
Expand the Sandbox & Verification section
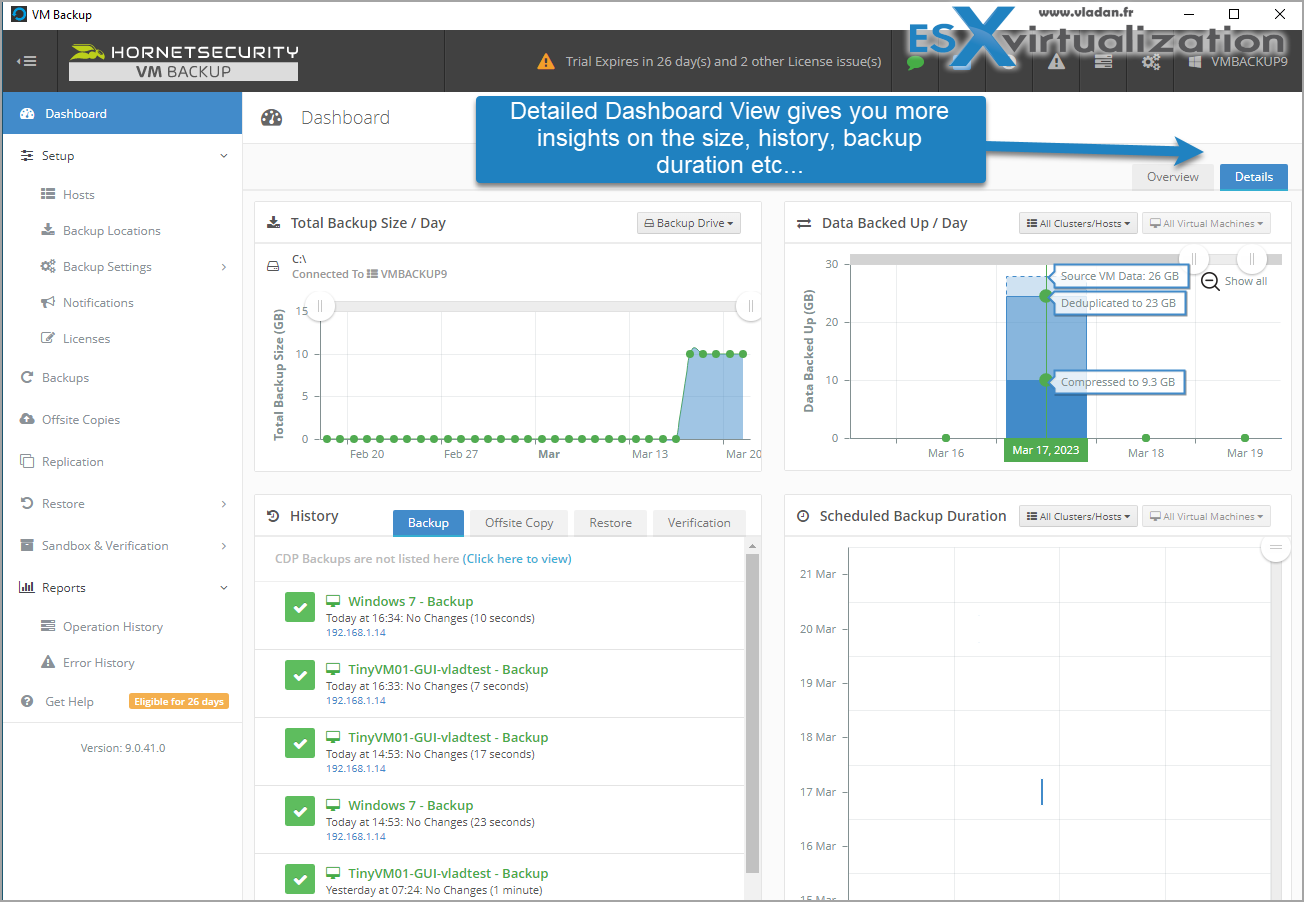pyautogui.click(x=224, y=546)
